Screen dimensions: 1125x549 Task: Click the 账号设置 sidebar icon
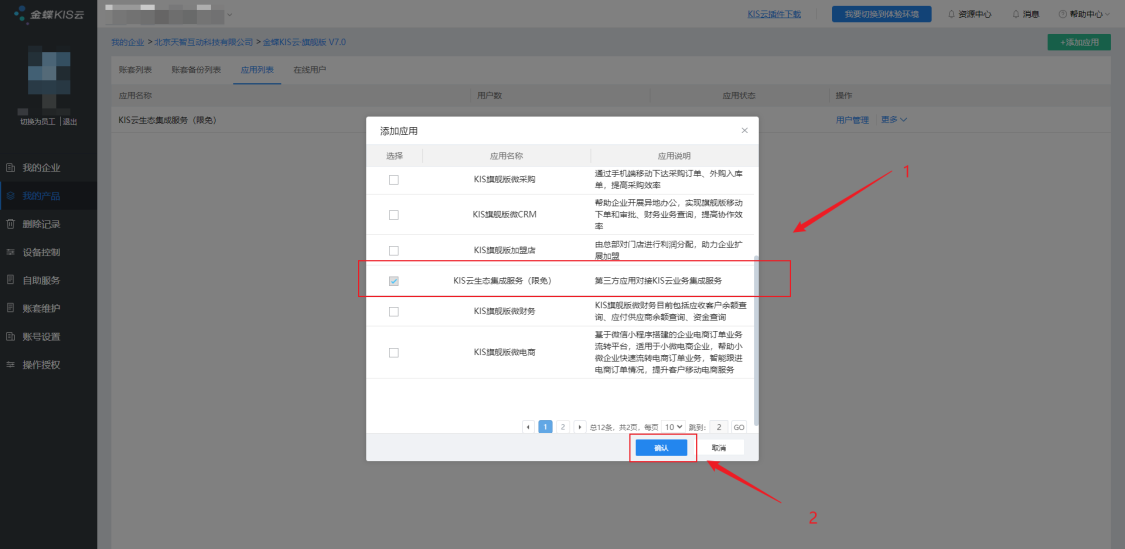tap(10, 337)
